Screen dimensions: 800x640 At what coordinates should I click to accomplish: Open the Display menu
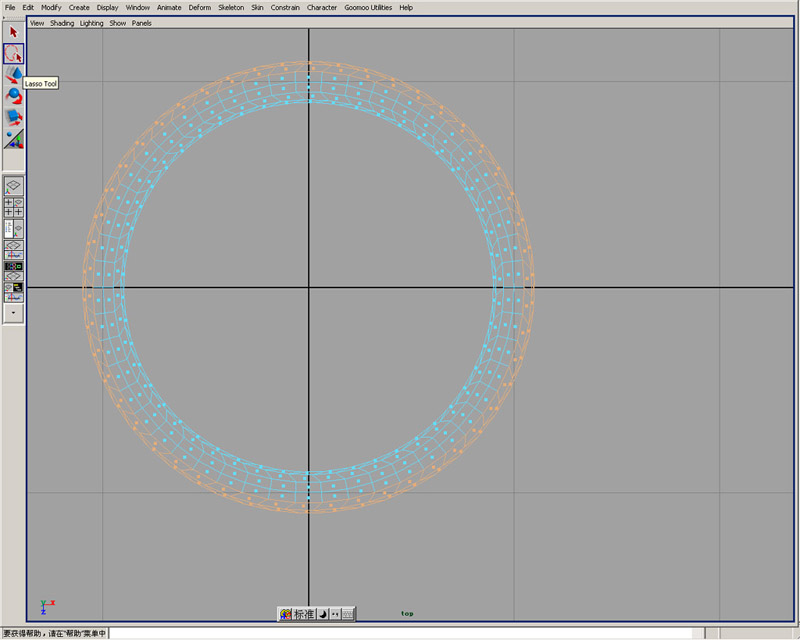[x=108, y=8]
